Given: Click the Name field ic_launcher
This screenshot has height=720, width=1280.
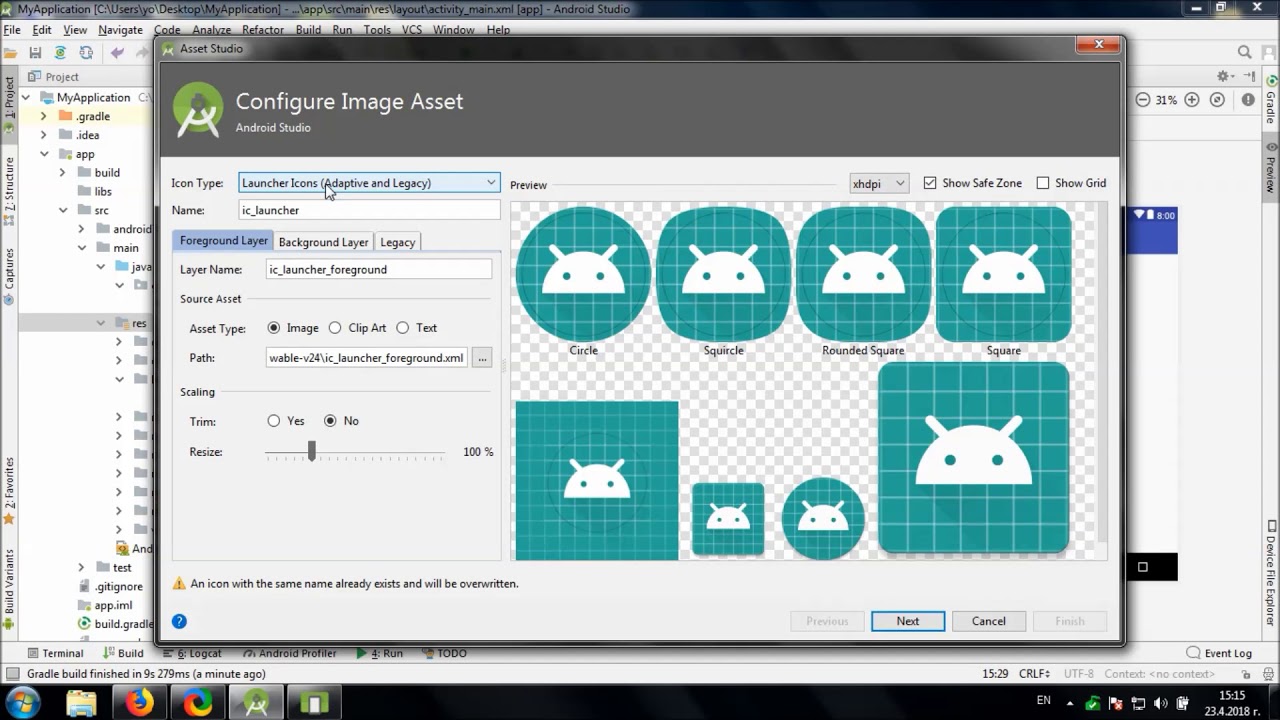Looking at the screenshot, I should coord(369,210).
